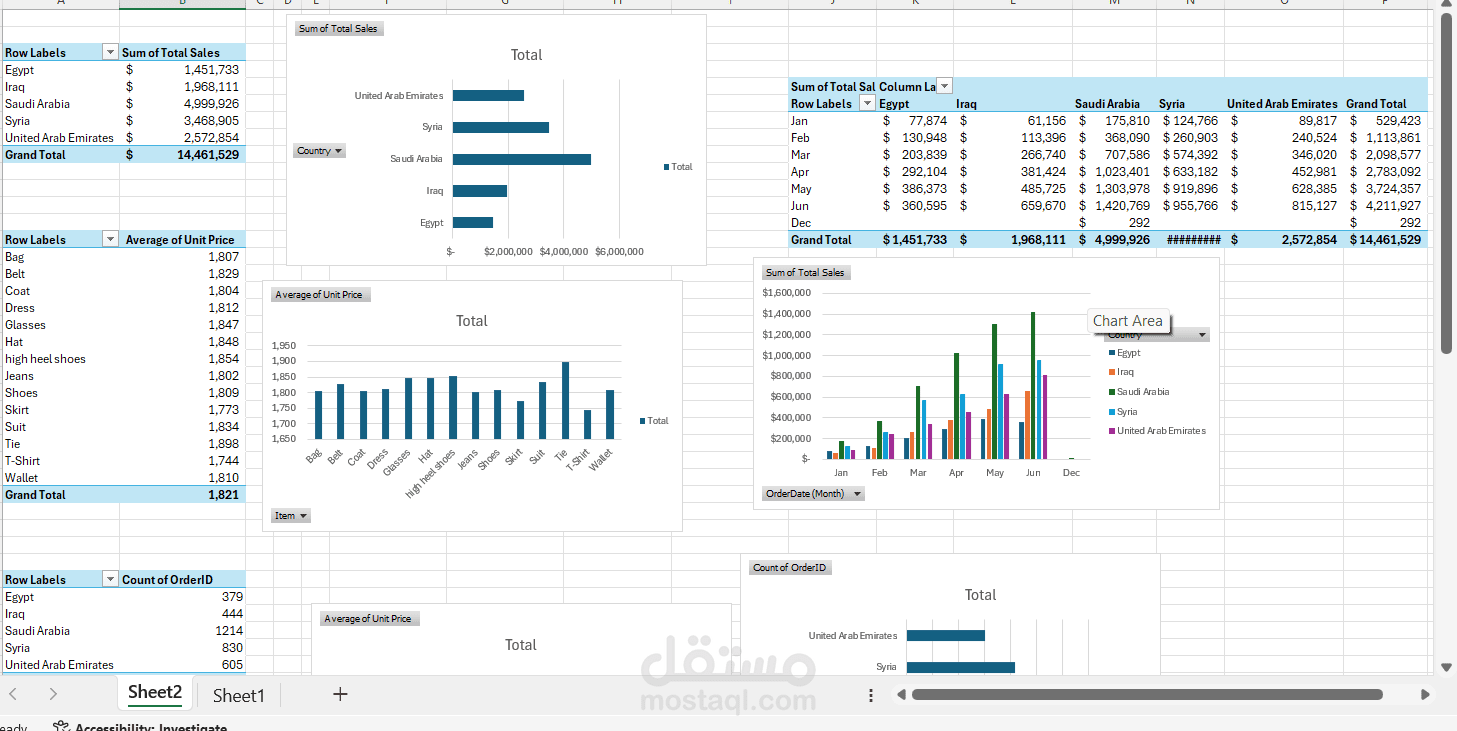1457x731 pixels.
Task: Click the add new sheet plus icon
Action: tap(340, 694)
